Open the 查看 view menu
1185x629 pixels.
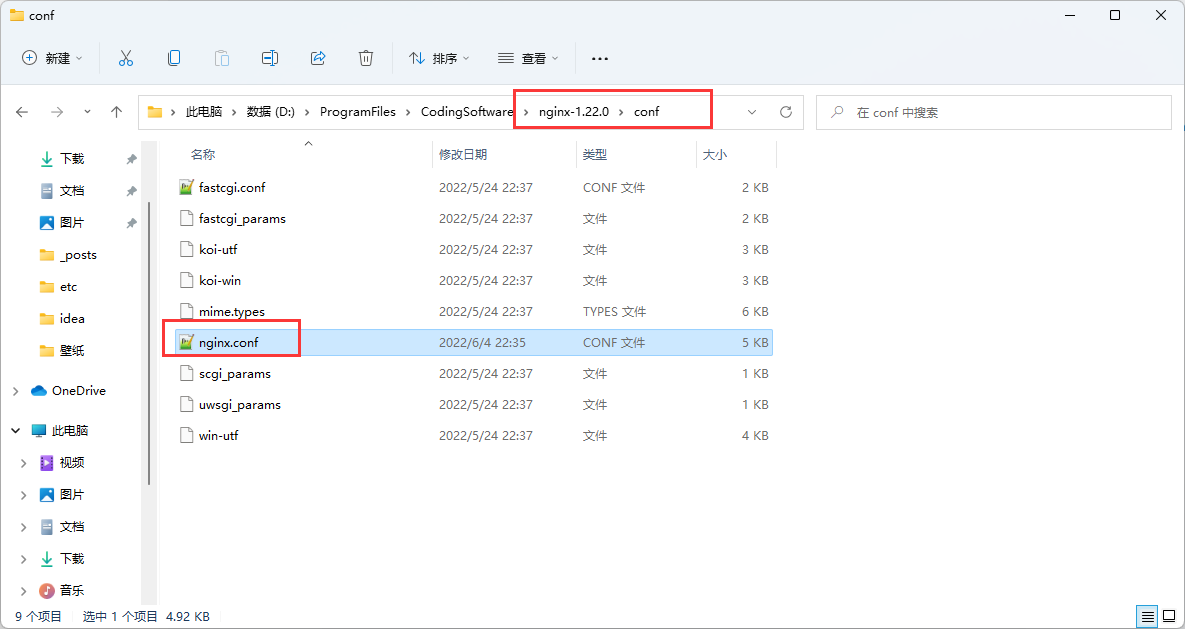click(x=528, y=59)
